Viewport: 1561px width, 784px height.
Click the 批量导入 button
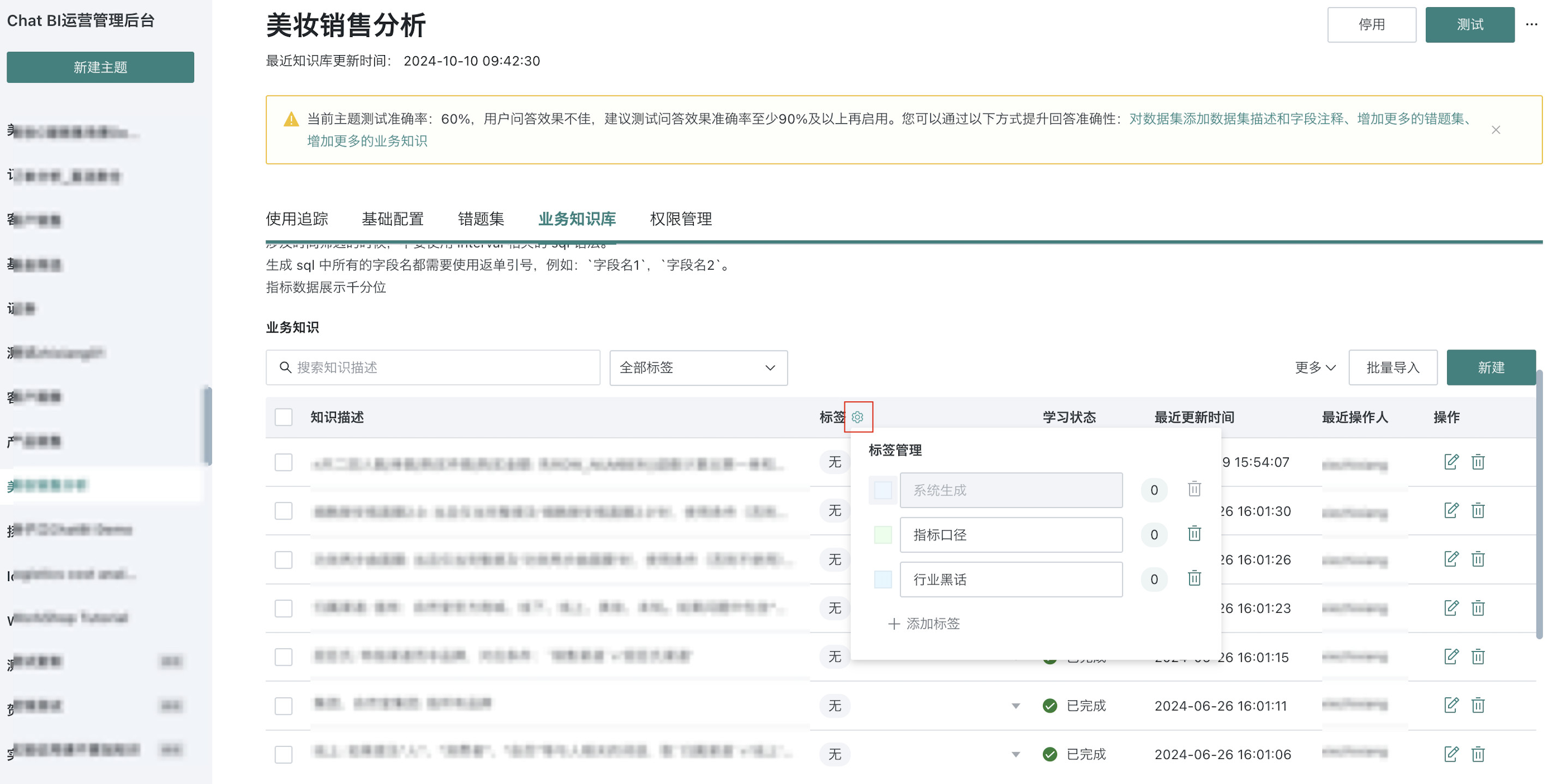(x=1392, y=368)
